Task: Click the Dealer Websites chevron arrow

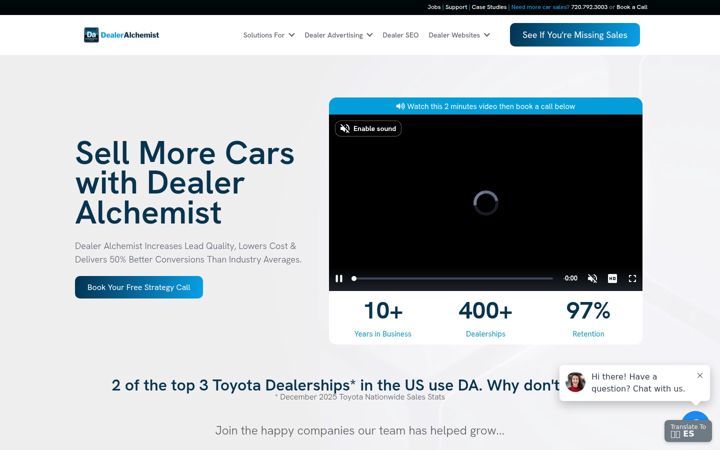Action: [487, 35]
